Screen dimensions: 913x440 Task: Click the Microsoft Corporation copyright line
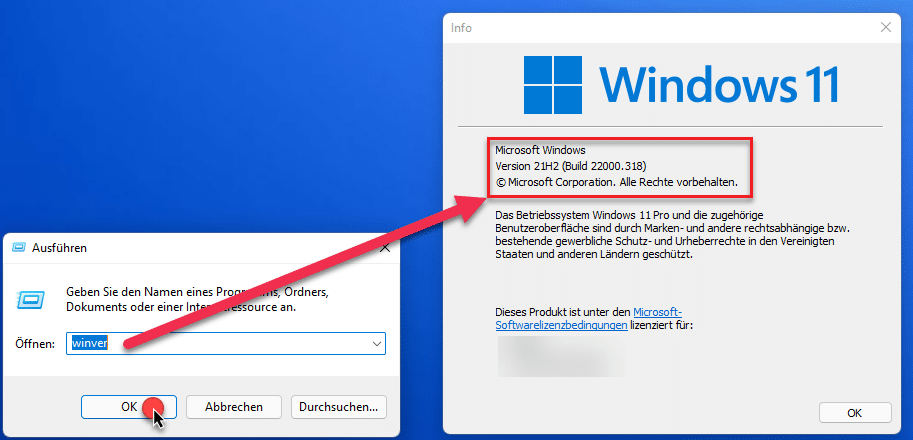pyautogui.click(x=616, y=182)
